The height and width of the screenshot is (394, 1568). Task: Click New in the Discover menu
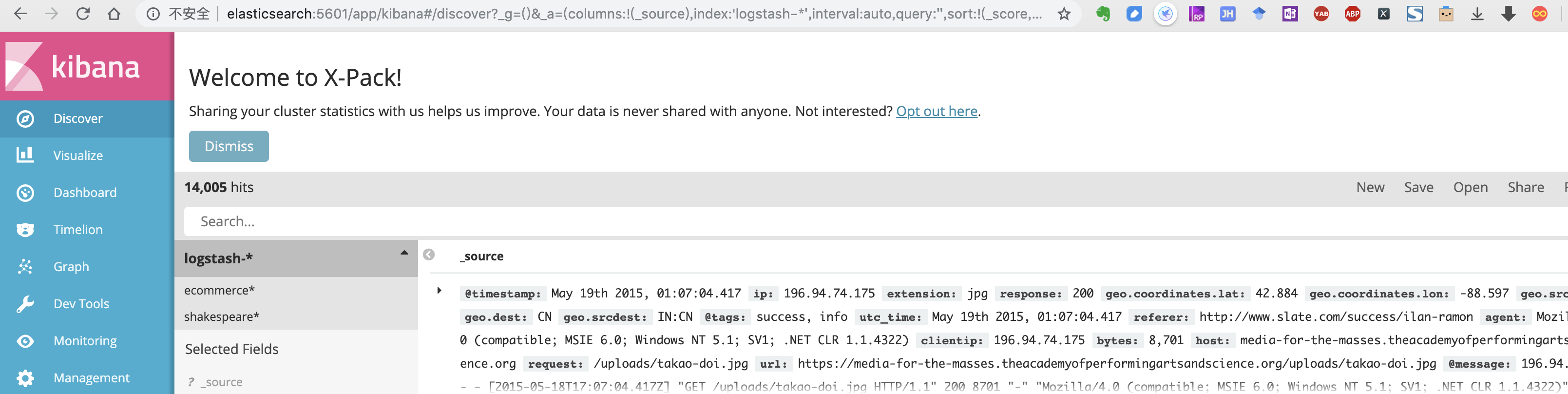tap(1370, 188)
